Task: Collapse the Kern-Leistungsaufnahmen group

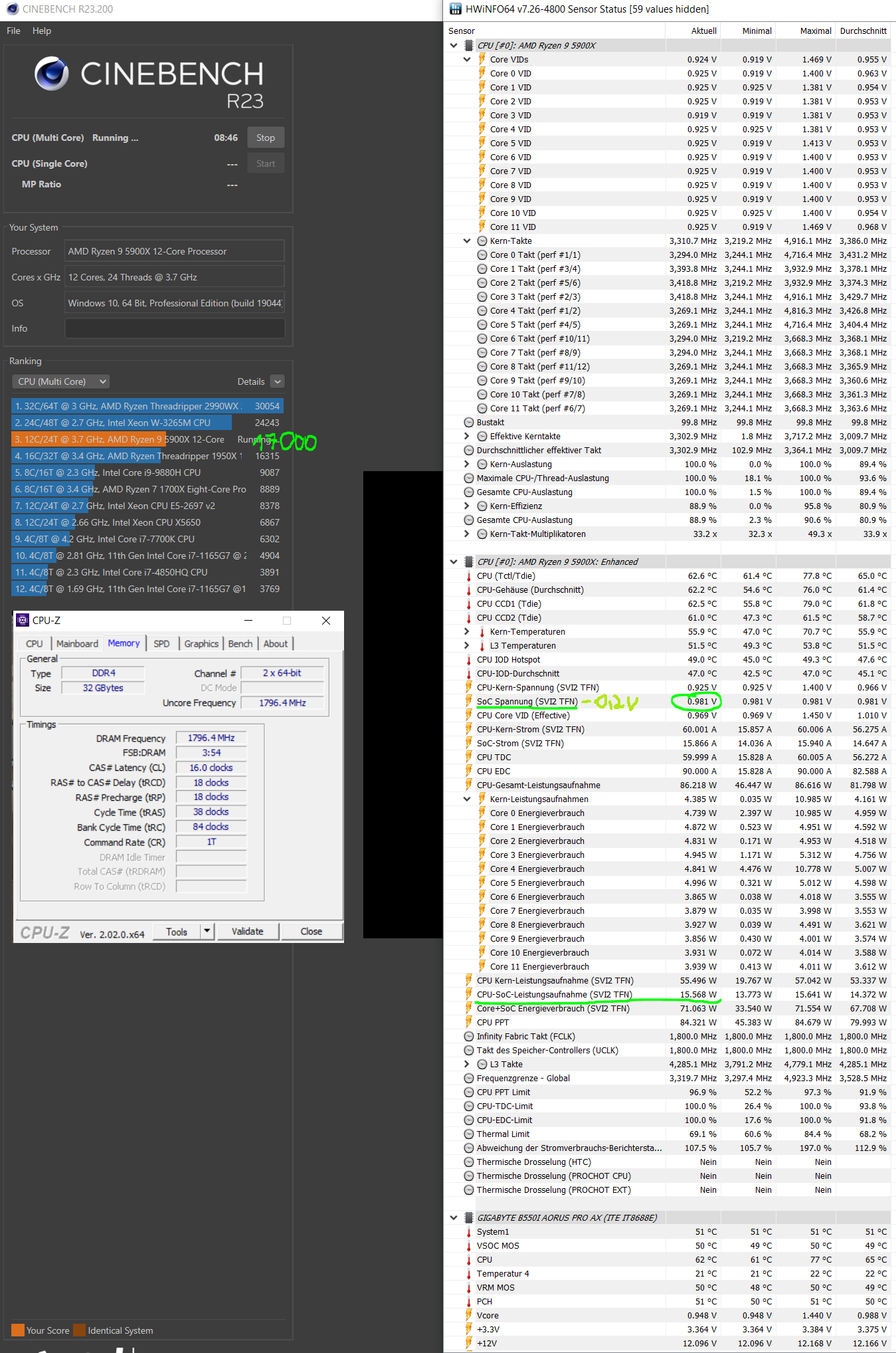Action: (x=467, y=799)
